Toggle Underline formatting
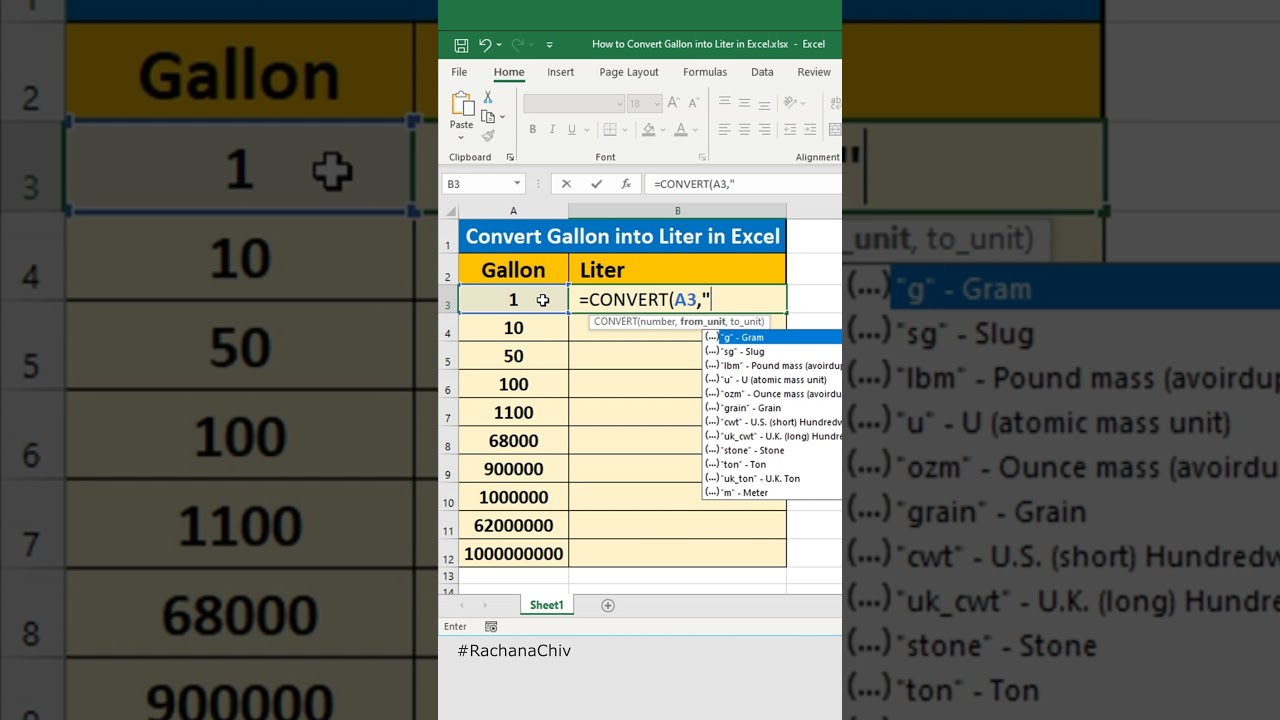This screenshot has height=720, width=1280. click(571, 129)
